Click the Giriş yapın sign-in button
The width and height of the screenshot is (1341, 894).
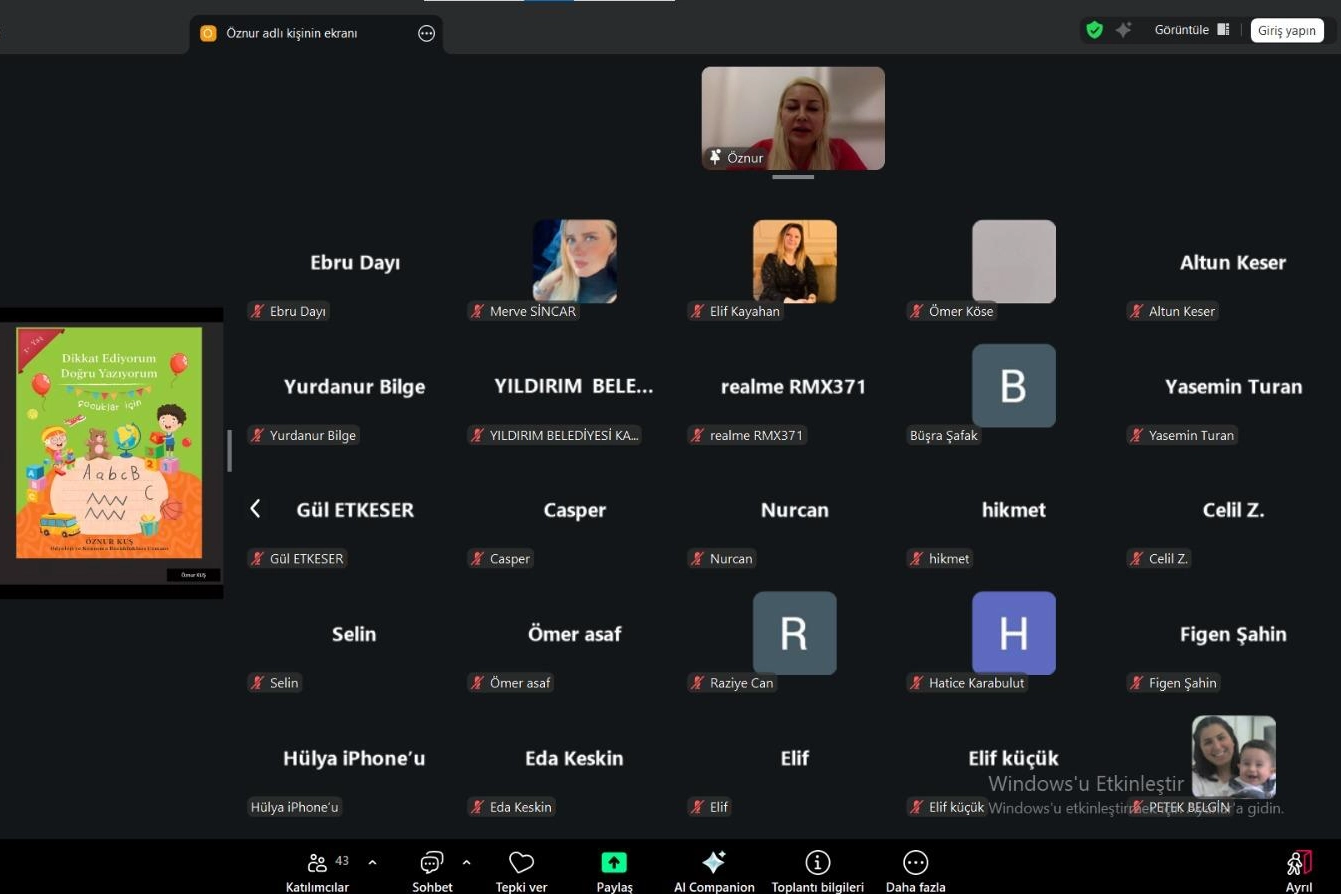[1286, 30]
